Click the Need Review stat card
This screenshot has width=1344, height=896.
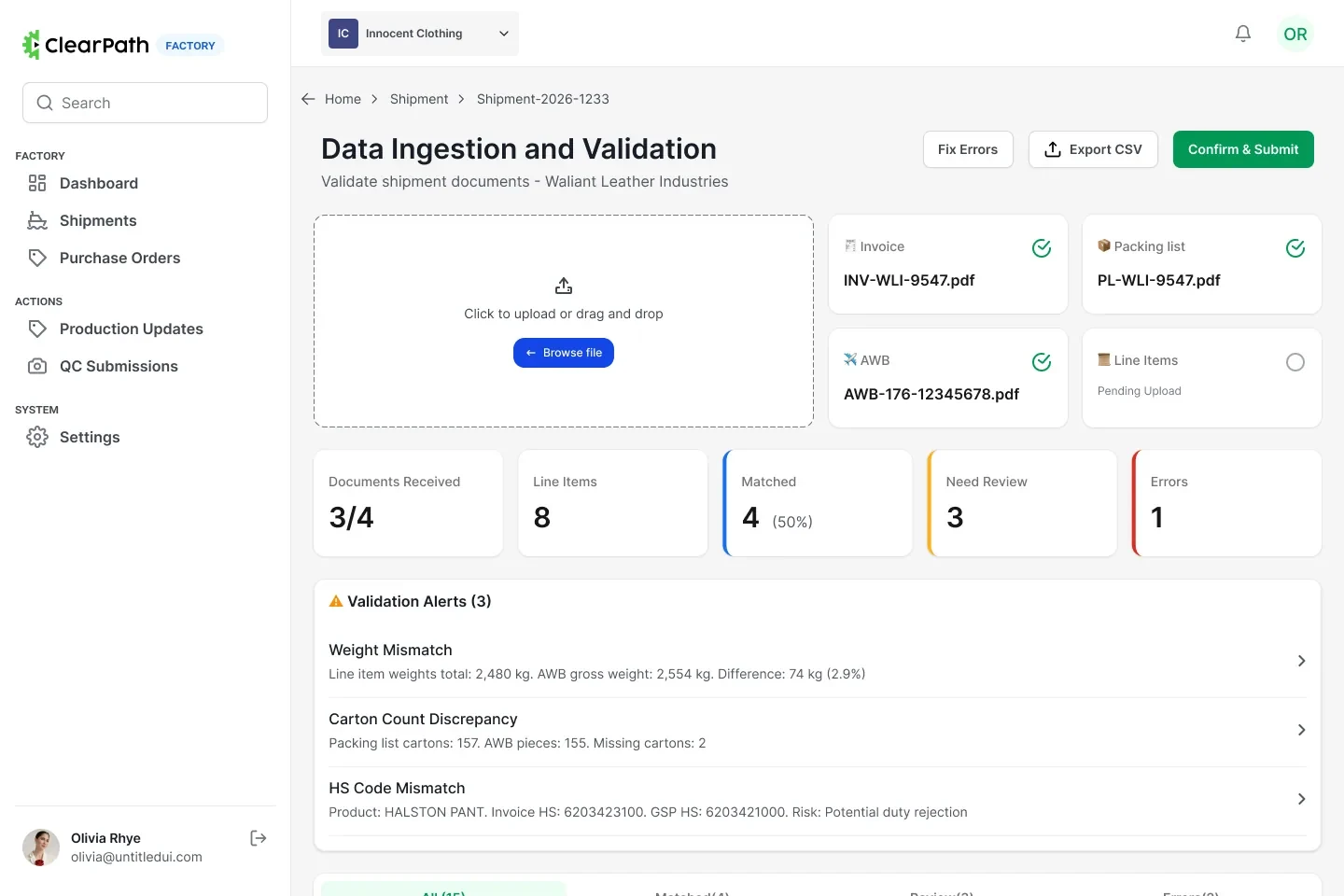pyautogui.click(x=1022, y=503)
